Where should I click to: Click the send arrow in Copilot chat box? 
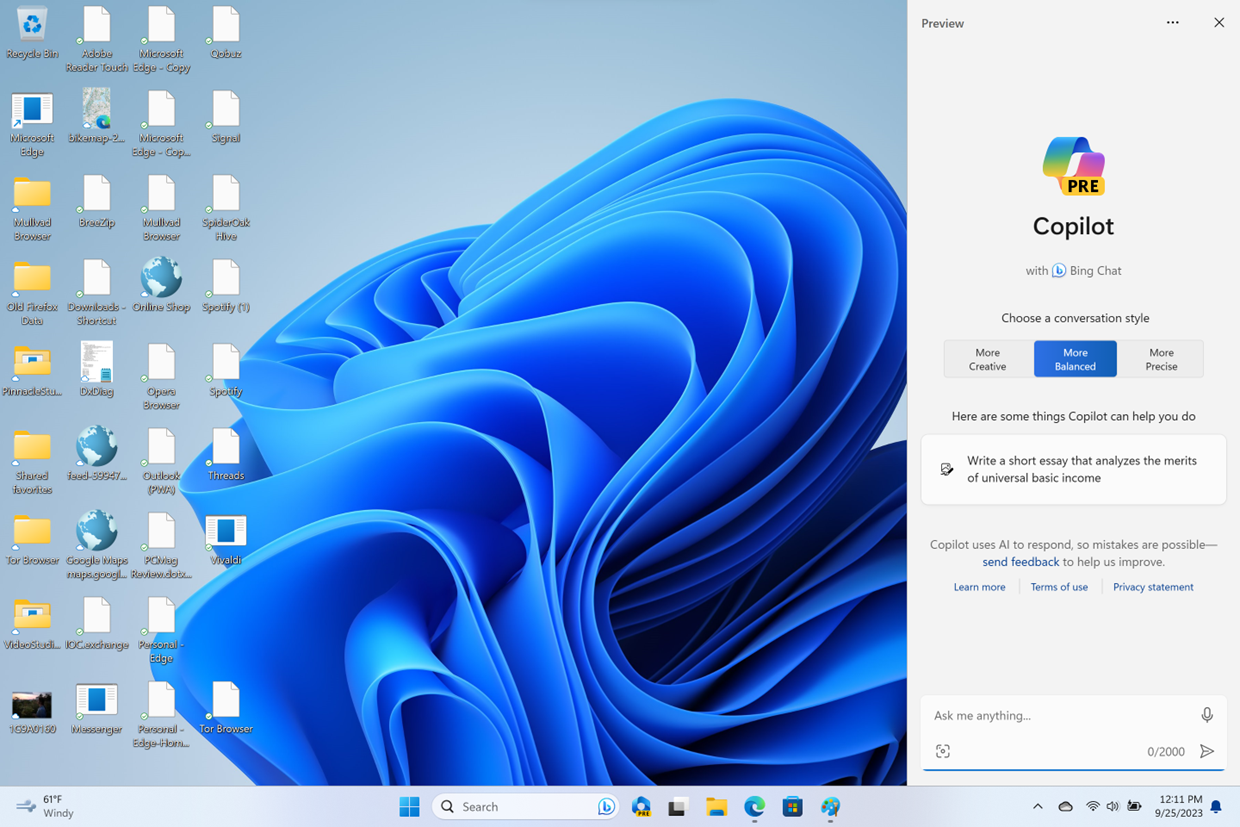[x=1207, y=751]
